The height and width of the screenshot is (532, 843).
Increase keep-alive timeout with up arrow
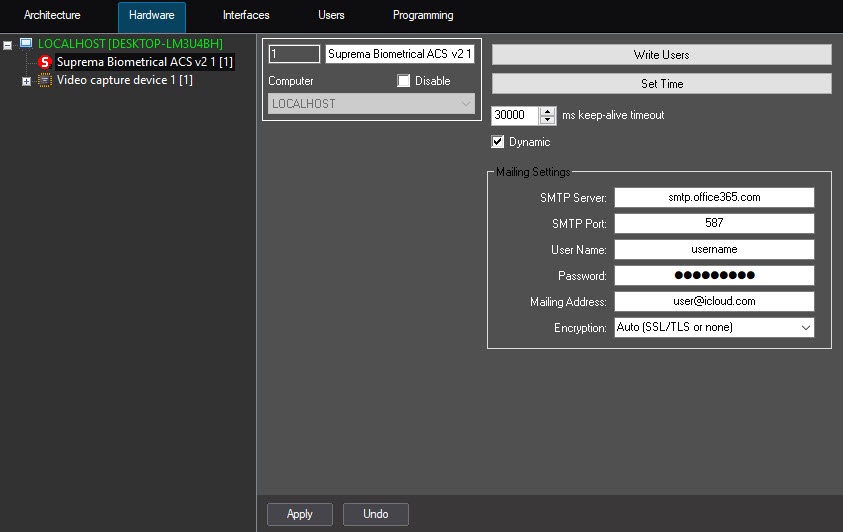547,111
